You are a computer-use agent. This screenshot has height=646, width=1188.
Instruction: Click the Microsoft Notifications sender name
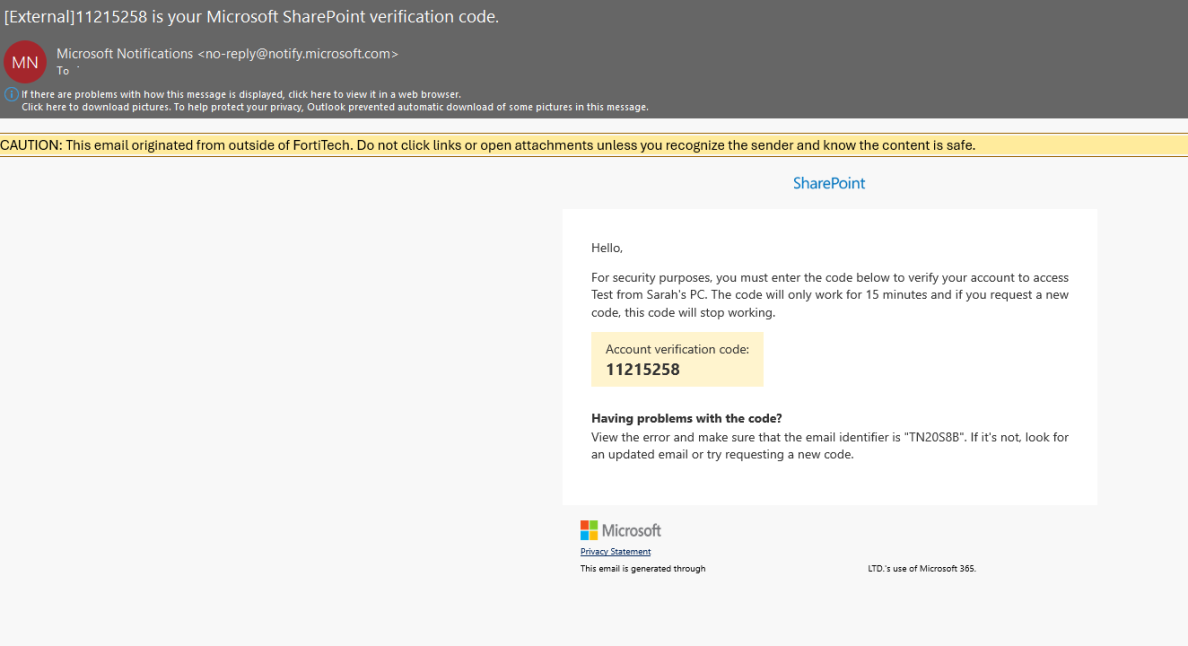(125, 53)
